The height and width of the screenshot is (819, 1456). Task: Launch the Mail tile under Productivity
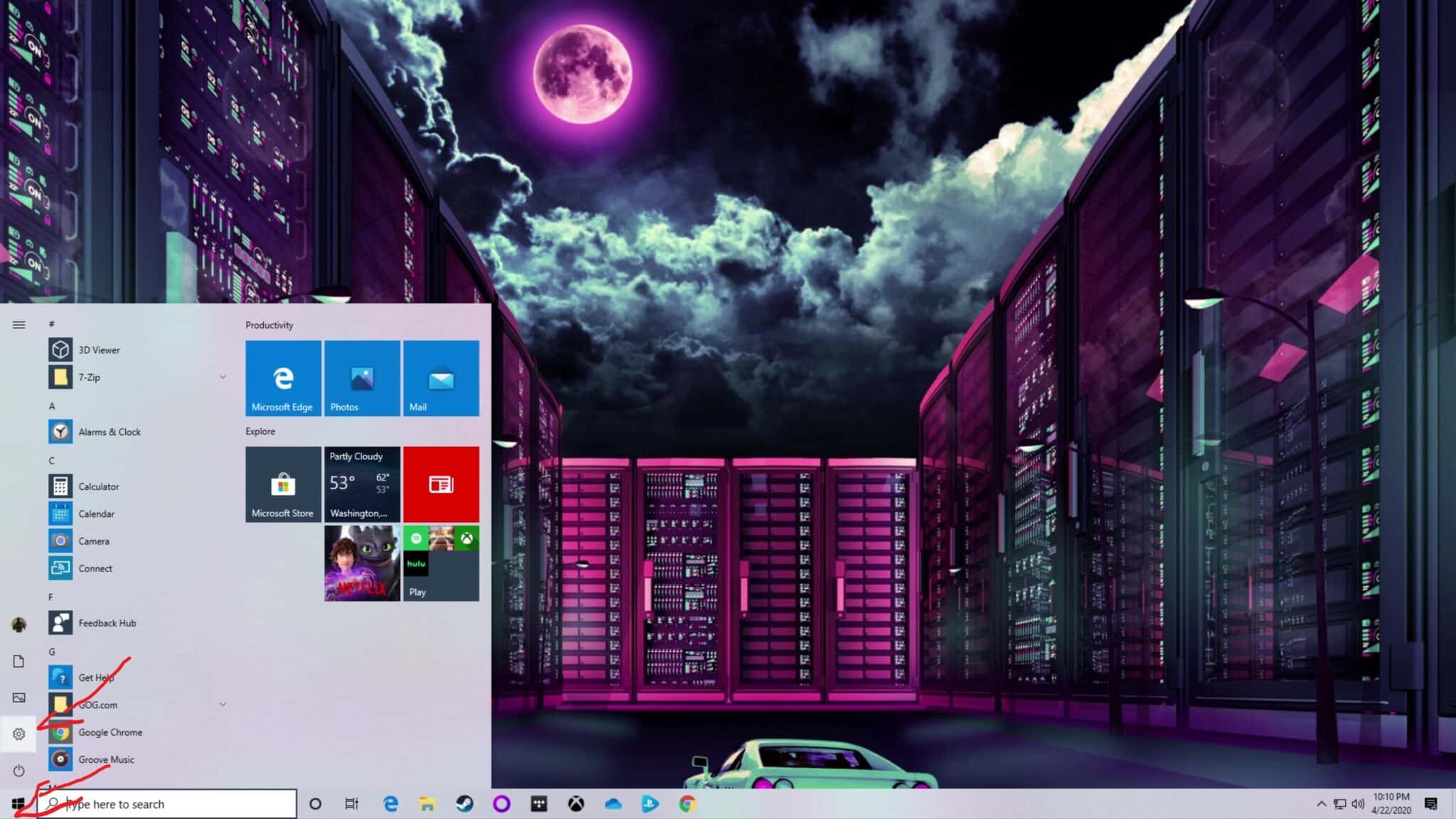[x=441, y=378]
